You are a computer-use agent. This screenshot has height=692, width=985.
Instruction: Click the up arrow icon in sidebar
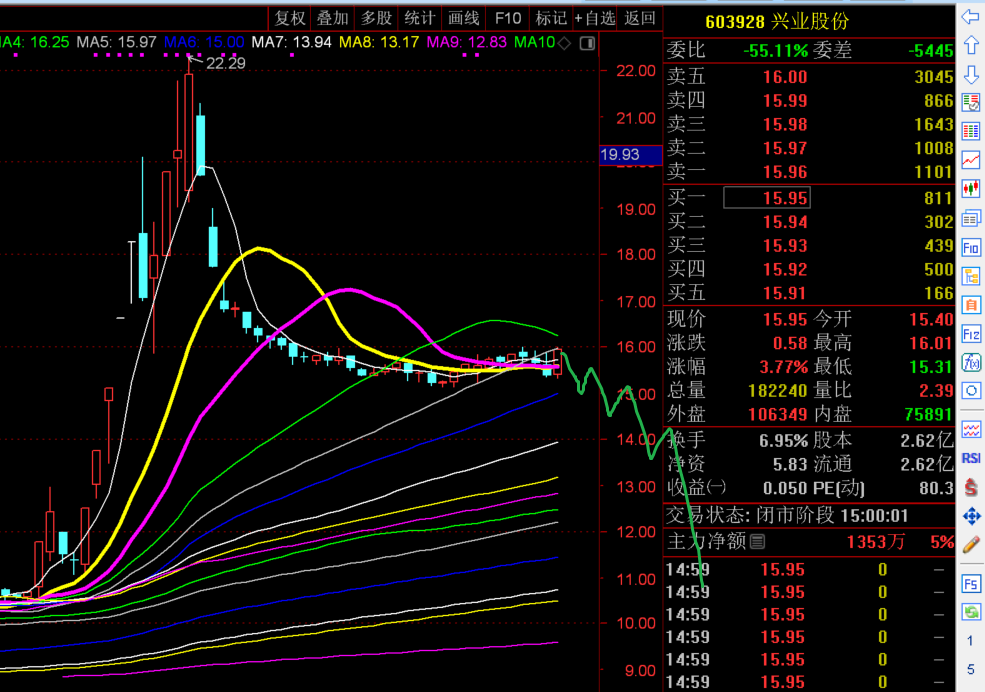pos(971,45)
